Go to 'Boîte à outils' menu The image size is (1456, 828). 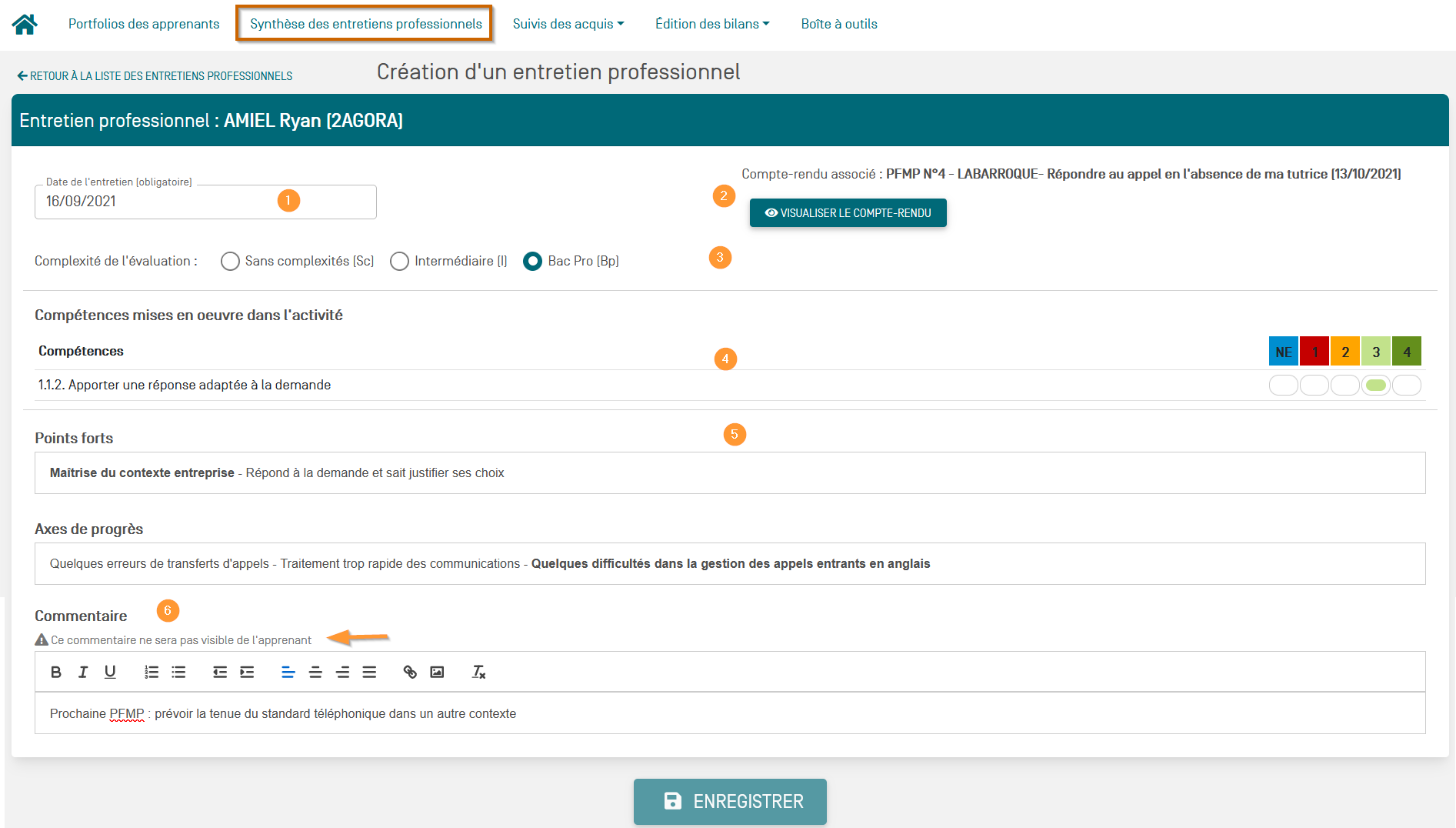pos(838,24)
